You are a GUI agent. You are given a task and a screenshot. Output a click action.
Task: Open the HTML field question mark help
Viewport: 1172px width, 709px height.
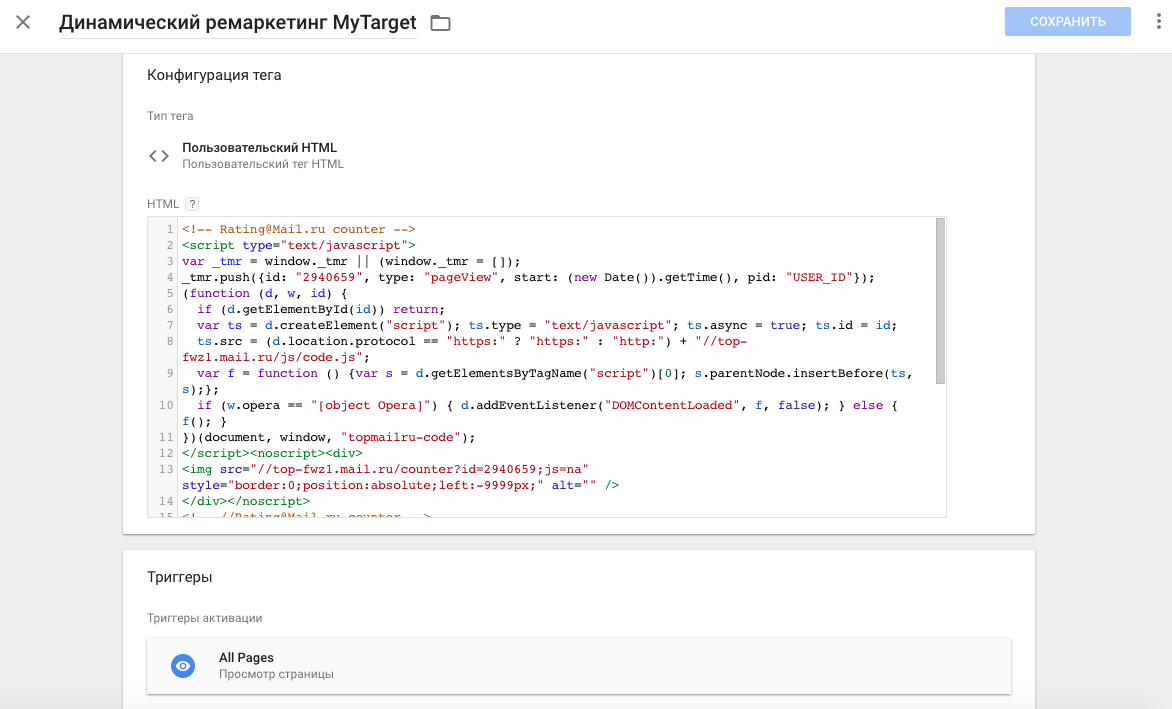[x=192, y=204]
